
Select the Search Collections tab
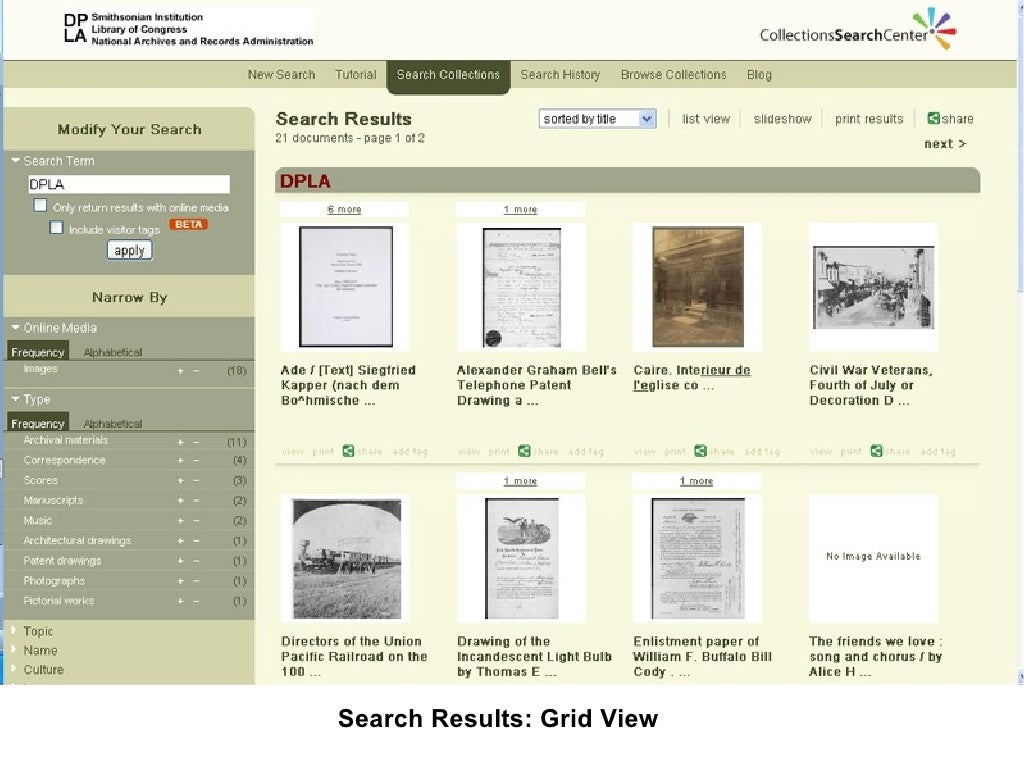coord(448,76)
